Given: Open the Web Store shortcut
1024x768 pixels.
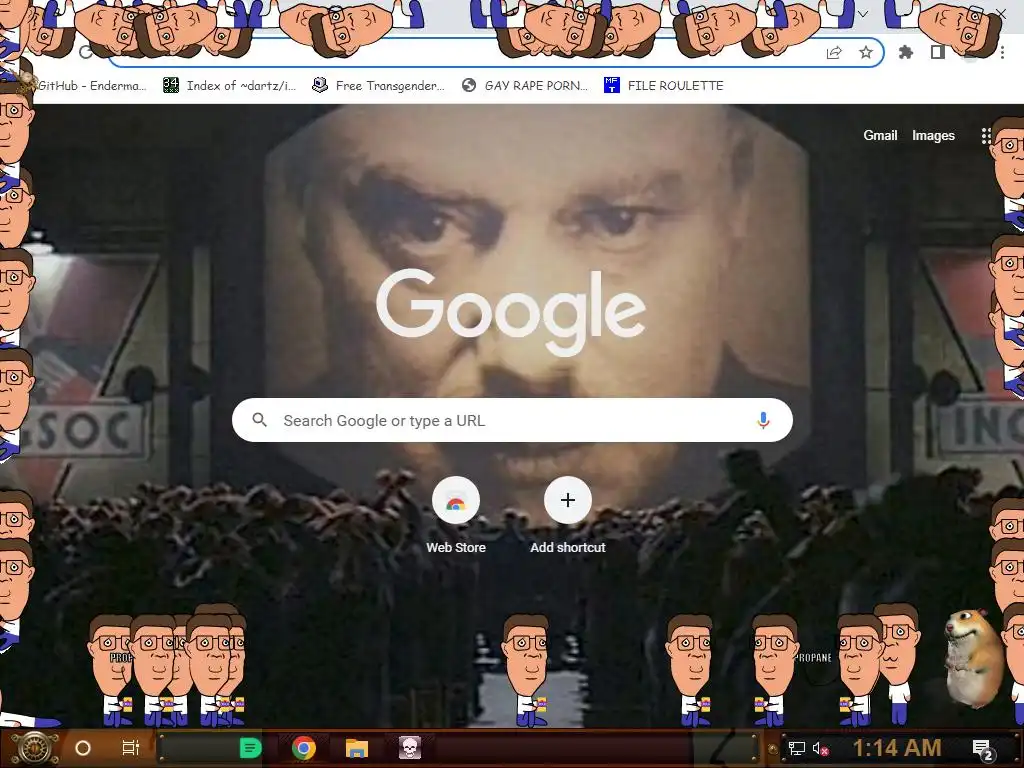Looking at the screenshot, I should point(456,516).
